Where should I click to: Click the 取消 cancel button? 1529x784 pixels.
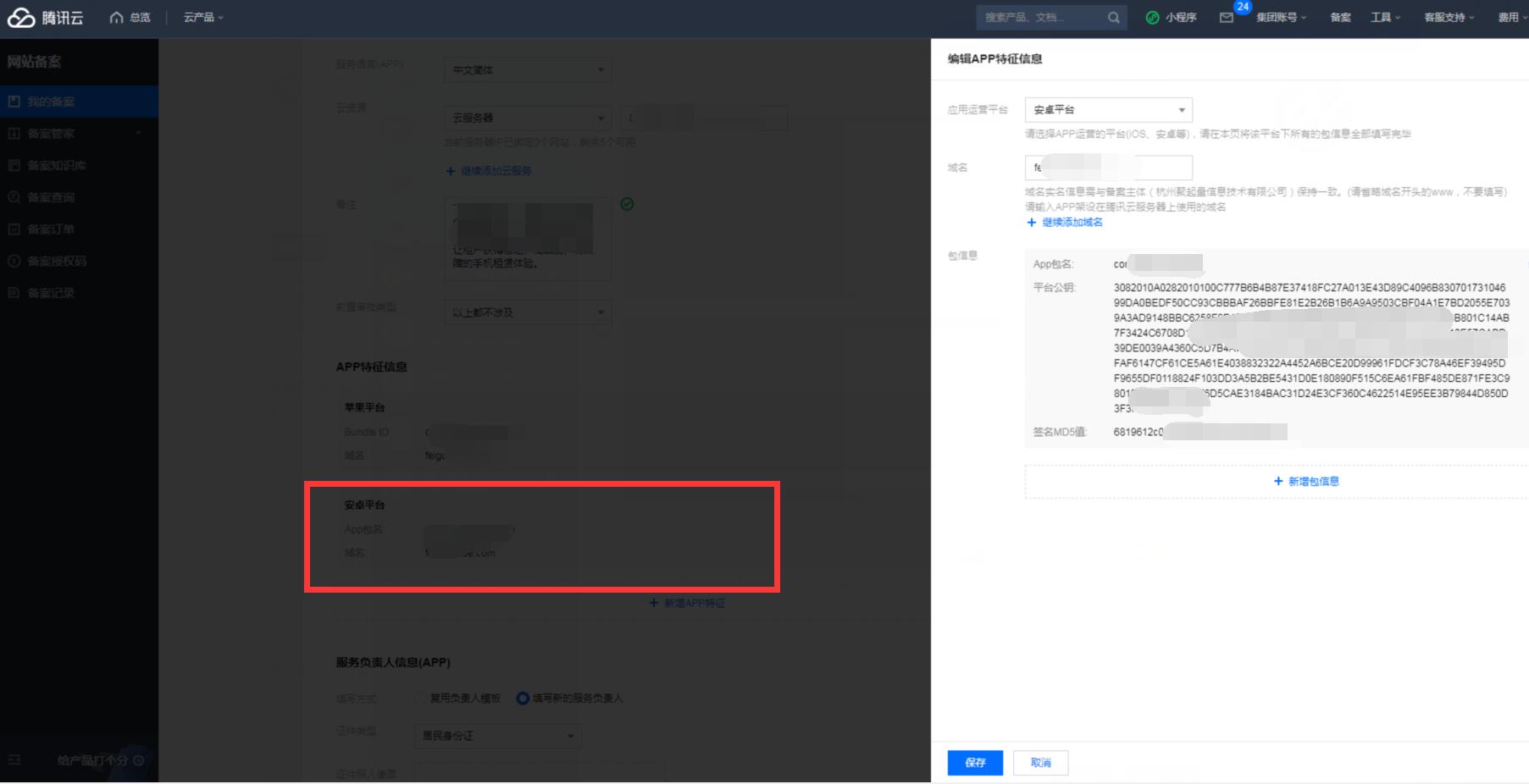[x=1041, y=763]
